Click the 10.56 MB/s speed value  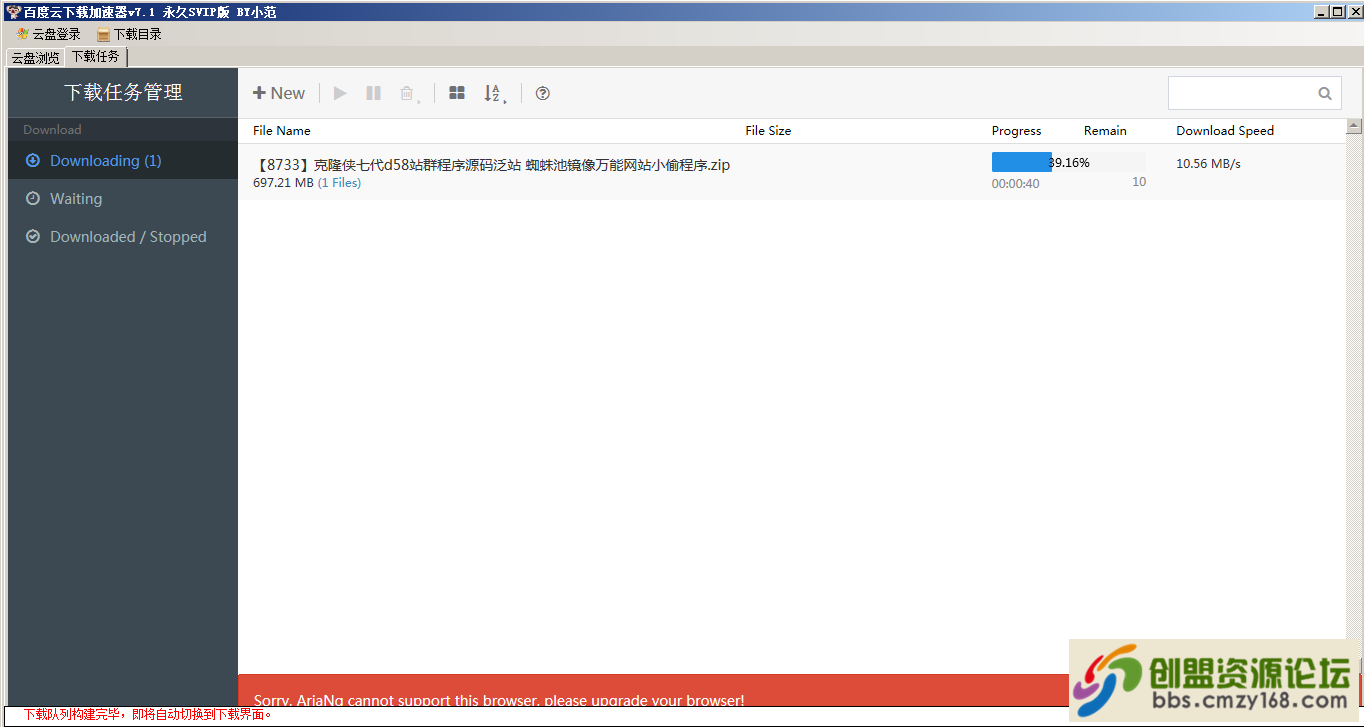point(1208,163)
